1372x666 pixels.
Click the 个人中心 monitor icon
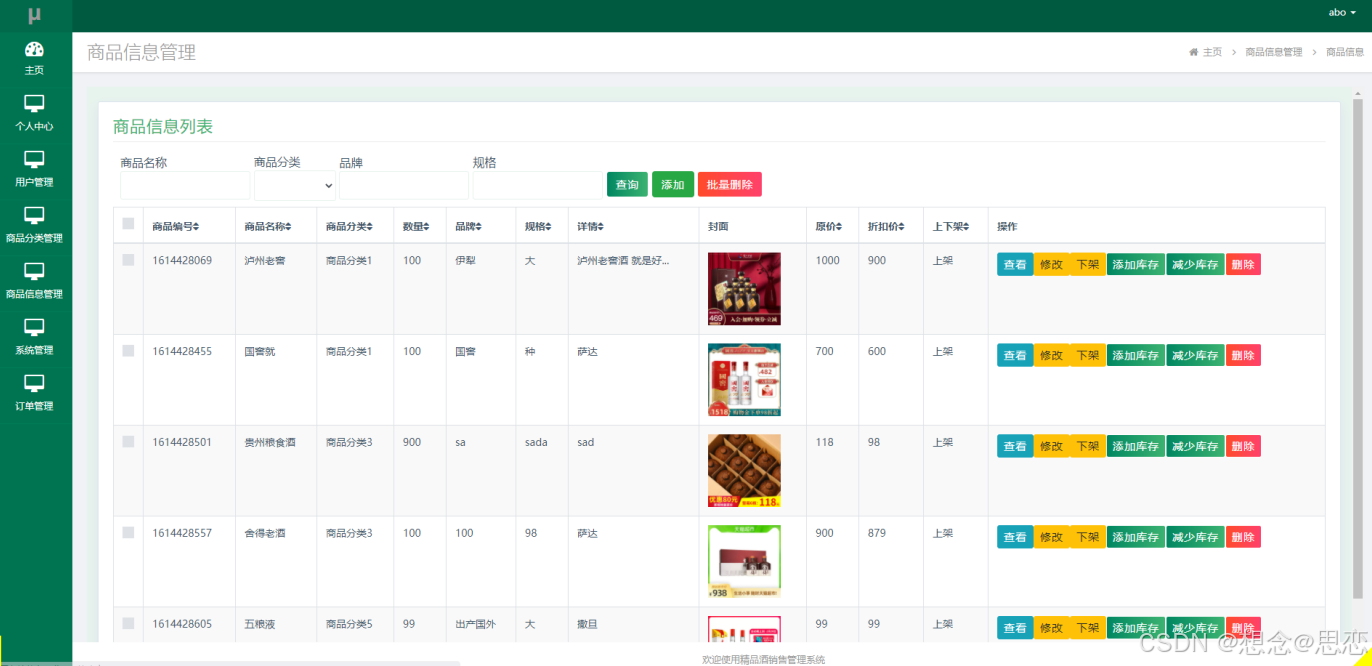coord(35,103)
